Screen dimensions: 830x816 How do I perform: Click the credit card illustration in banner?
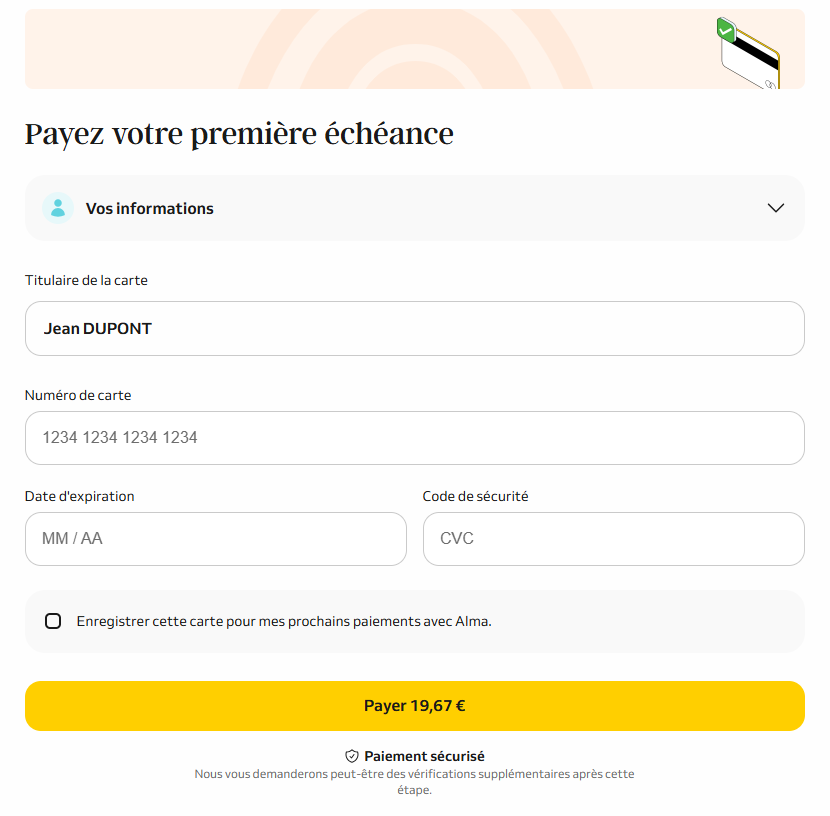point(748,53)
